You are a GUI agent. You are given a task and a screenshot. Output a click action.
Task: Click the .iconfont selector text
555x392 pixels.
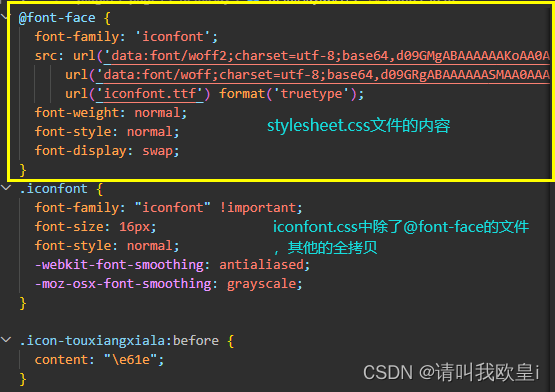(53, 188)
